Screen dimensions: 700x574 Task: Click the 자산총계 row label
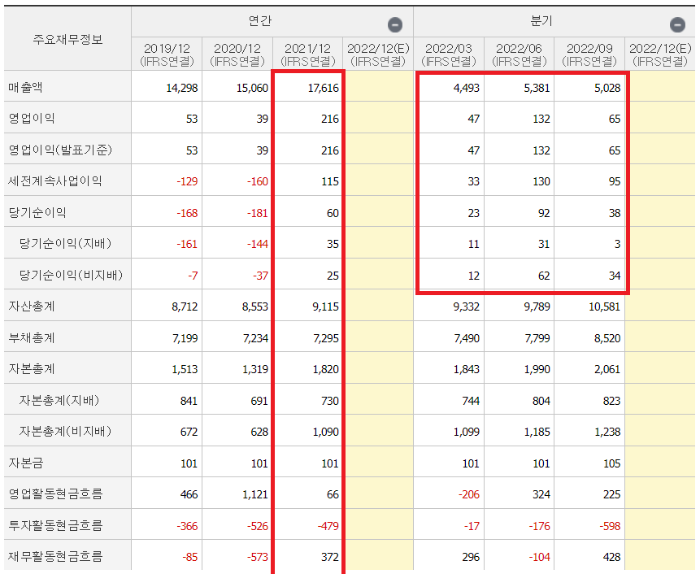(x=31, y=306)
